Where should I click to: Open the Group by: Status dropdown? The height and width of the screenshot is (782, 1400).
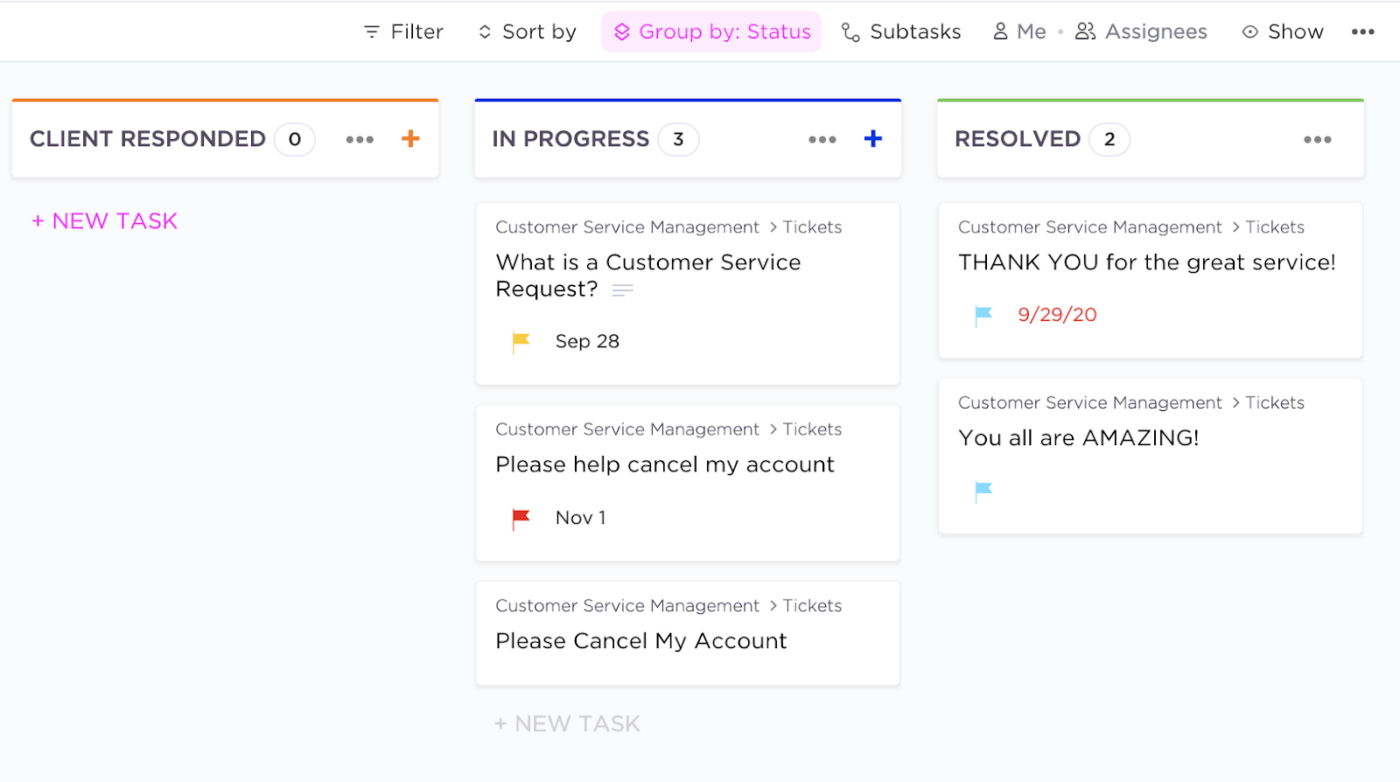pyautogui.click(x=711, y=31)
